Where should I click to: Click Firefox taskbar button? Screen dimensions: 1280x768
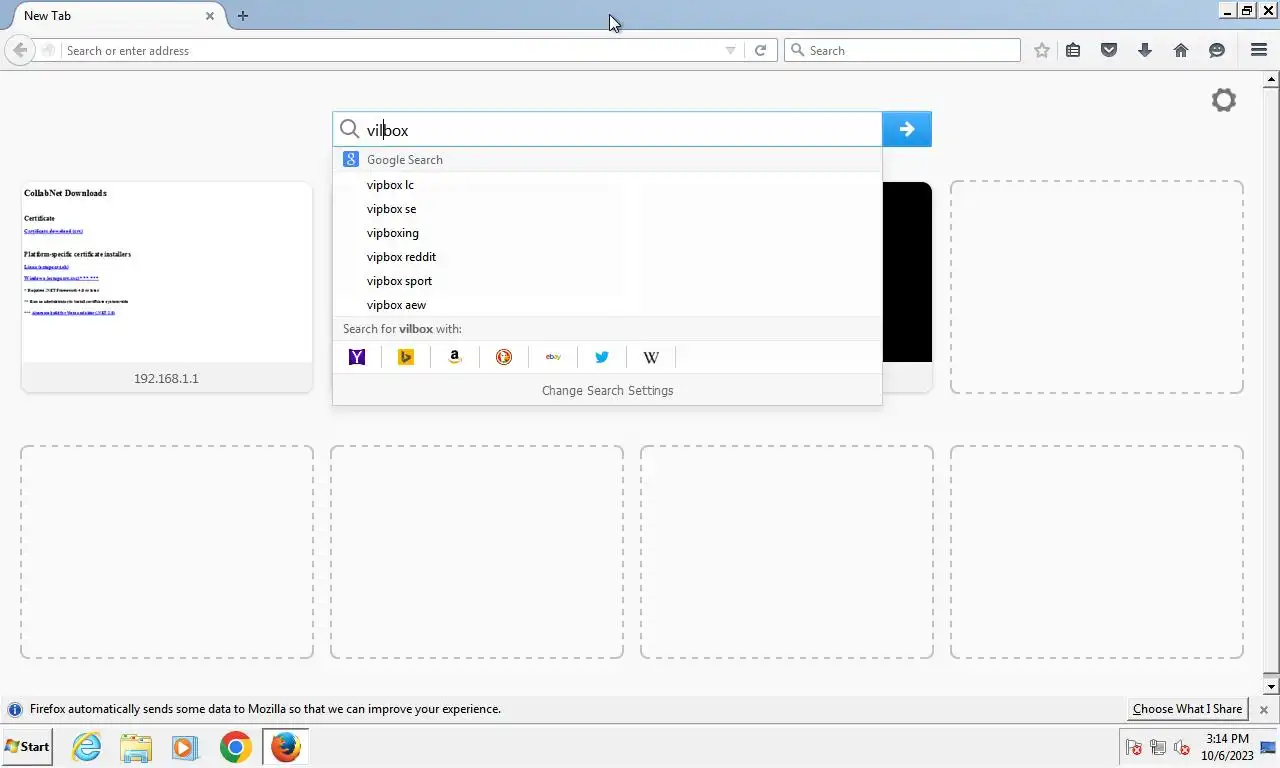285,747
